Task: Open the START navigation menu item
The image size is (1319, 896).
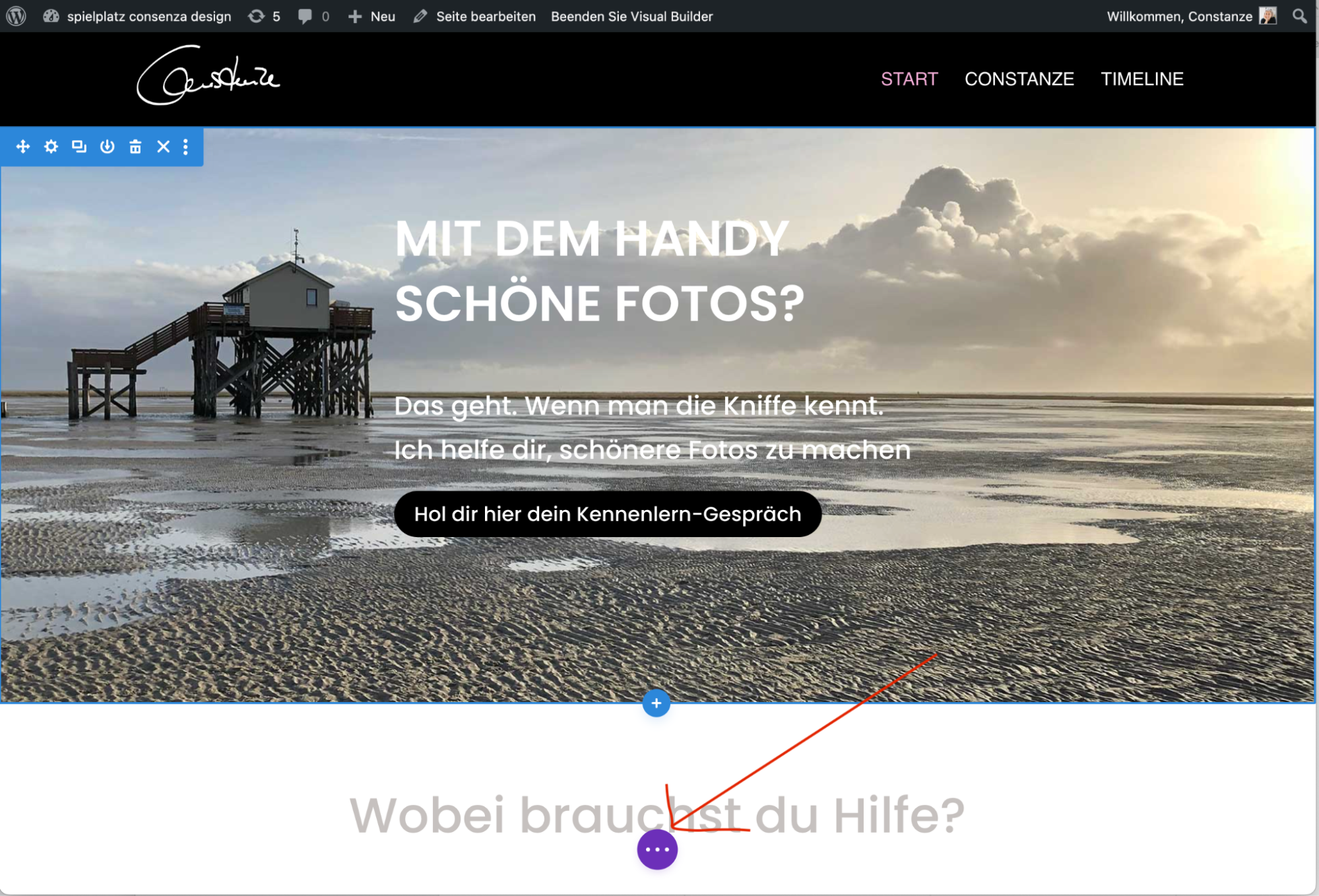Action: [909, 79]
